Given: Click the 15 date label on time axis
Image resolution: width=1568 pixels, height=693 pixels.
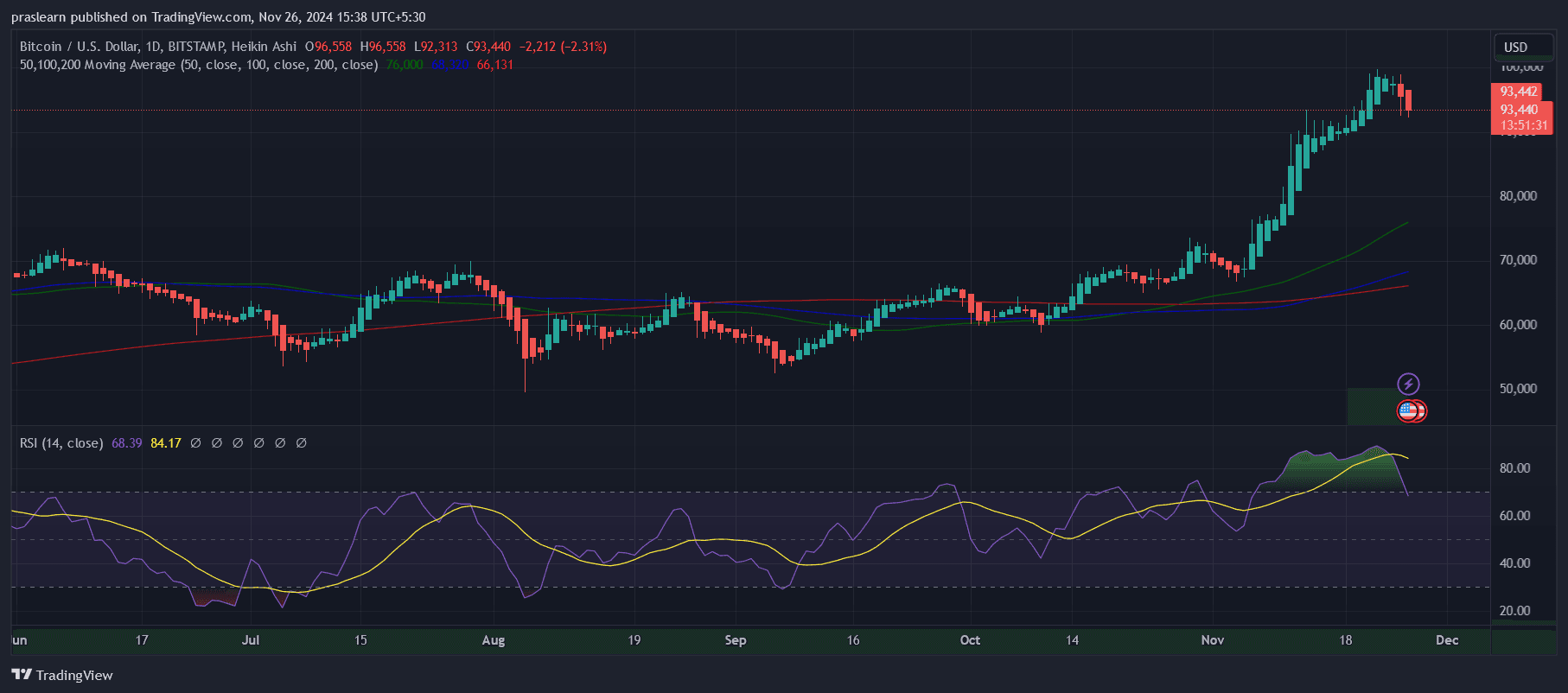Looking at the screenshot, I should pos(360,640).
